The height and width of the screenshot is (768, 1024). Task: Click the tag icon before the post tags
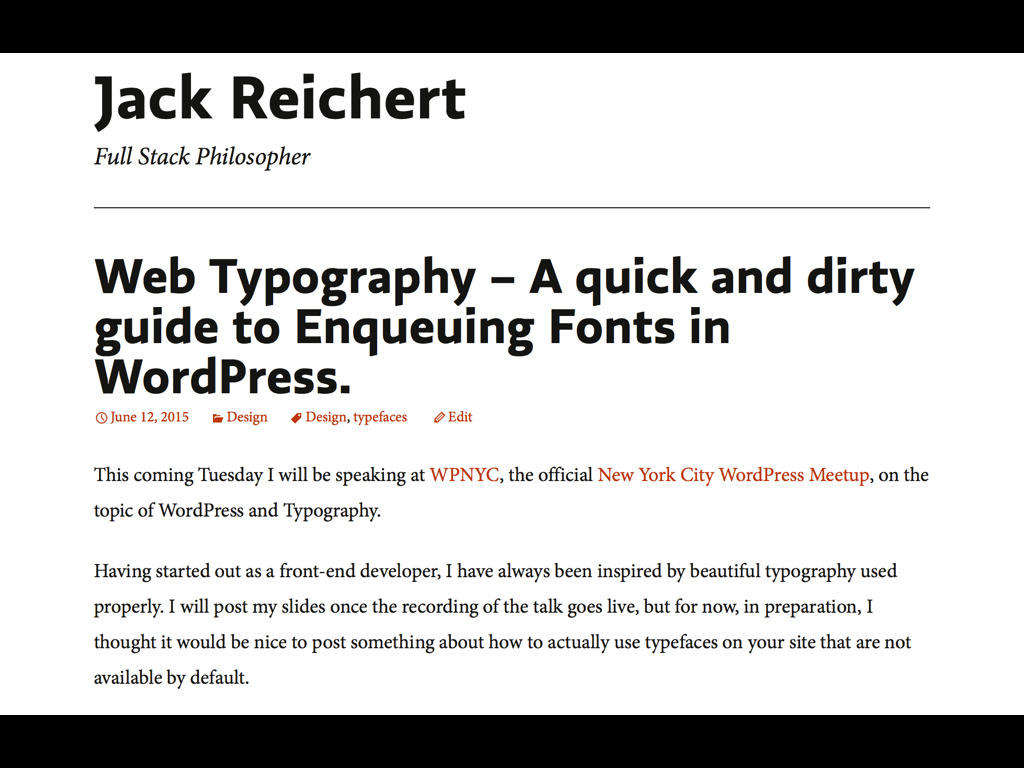(x=296, y=418)
